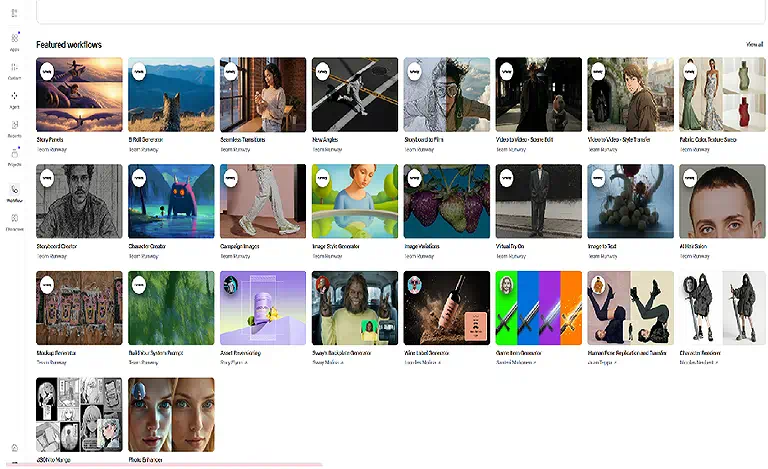Image resolution: width=768 pixels, height=469 pixels.
Task: Click the Runway badge on Storyboard Creator card
Action: (x=47, y=178)
